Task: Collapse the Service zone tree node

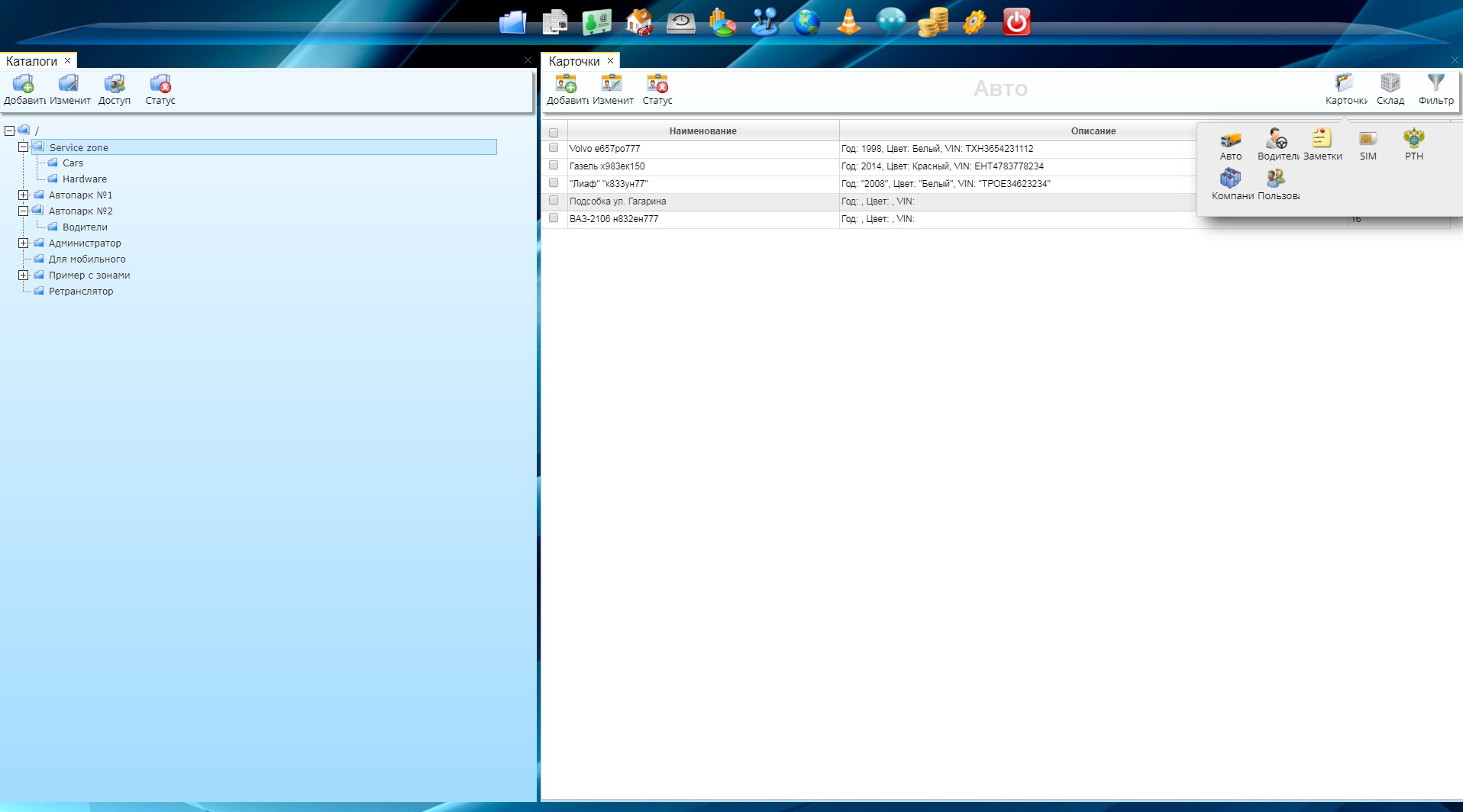Action: coord(24,147)
